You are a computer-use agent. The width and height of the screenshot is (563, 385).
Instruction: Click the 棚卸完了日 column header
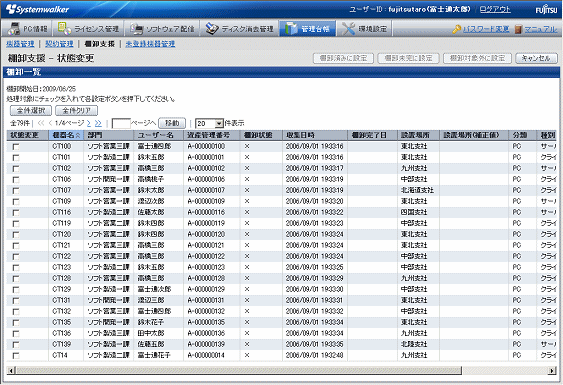[x=372, y=135]
